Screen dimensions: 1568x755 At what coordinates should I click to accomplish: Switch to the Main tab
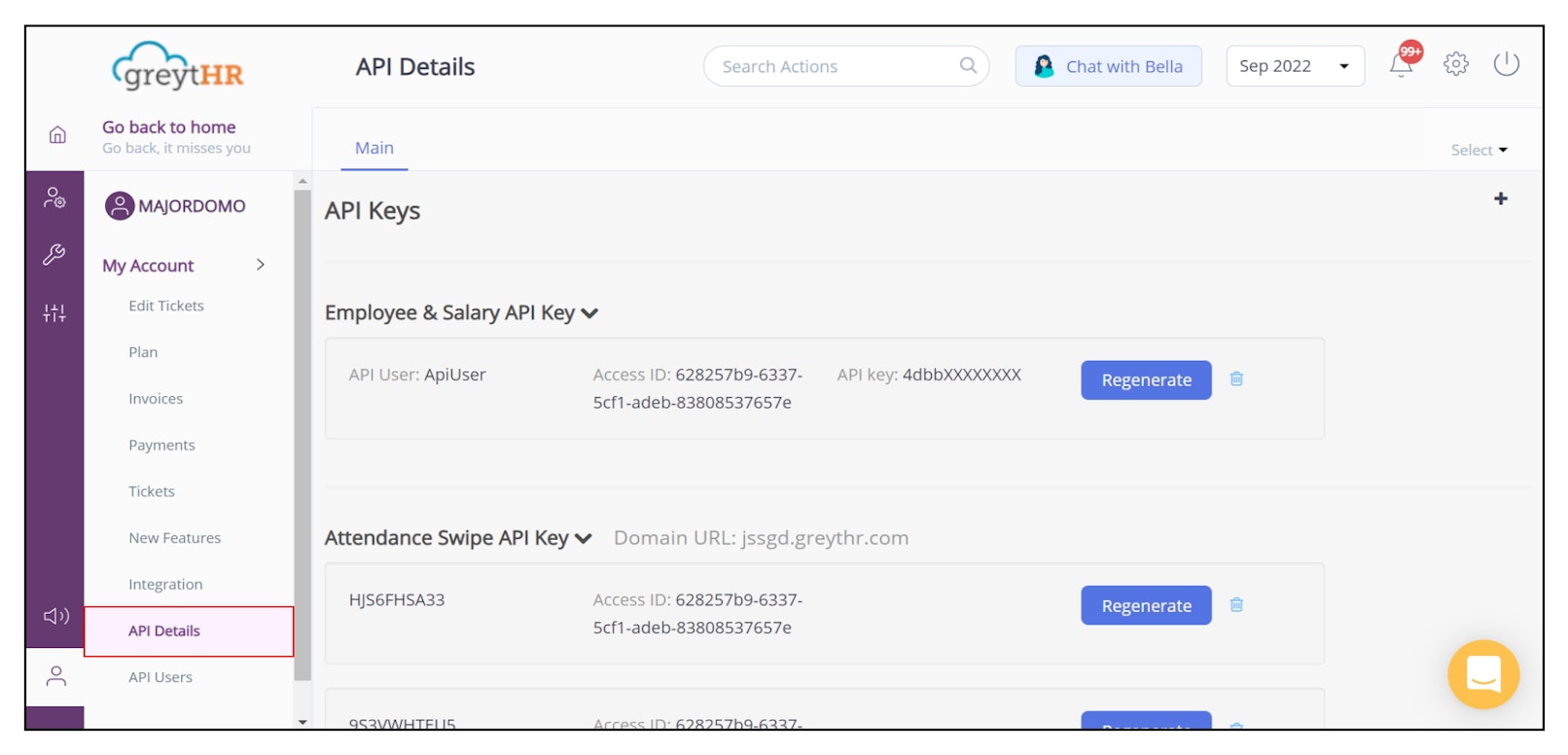point(374,148)
